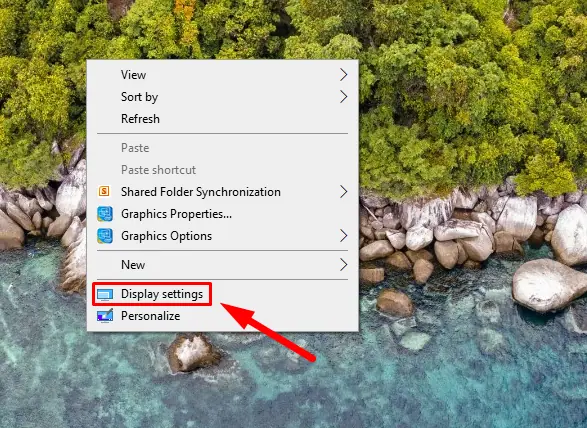The height and width of the screenshot is (428, 587).
Task: Expand the arrow next to View
Action: (343, 75)
